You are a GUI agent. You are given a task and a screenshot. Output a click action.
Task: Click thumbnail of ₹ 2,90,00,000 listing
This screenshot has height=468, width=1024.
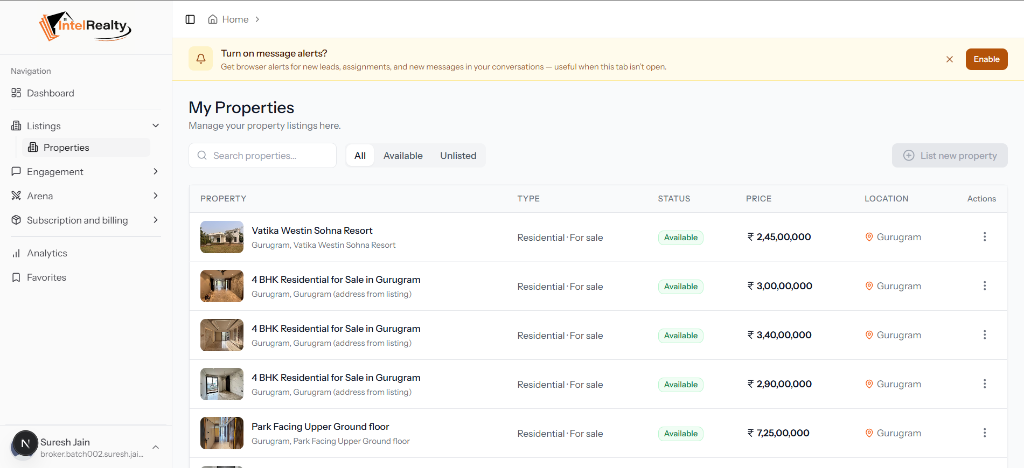point(222,384)
